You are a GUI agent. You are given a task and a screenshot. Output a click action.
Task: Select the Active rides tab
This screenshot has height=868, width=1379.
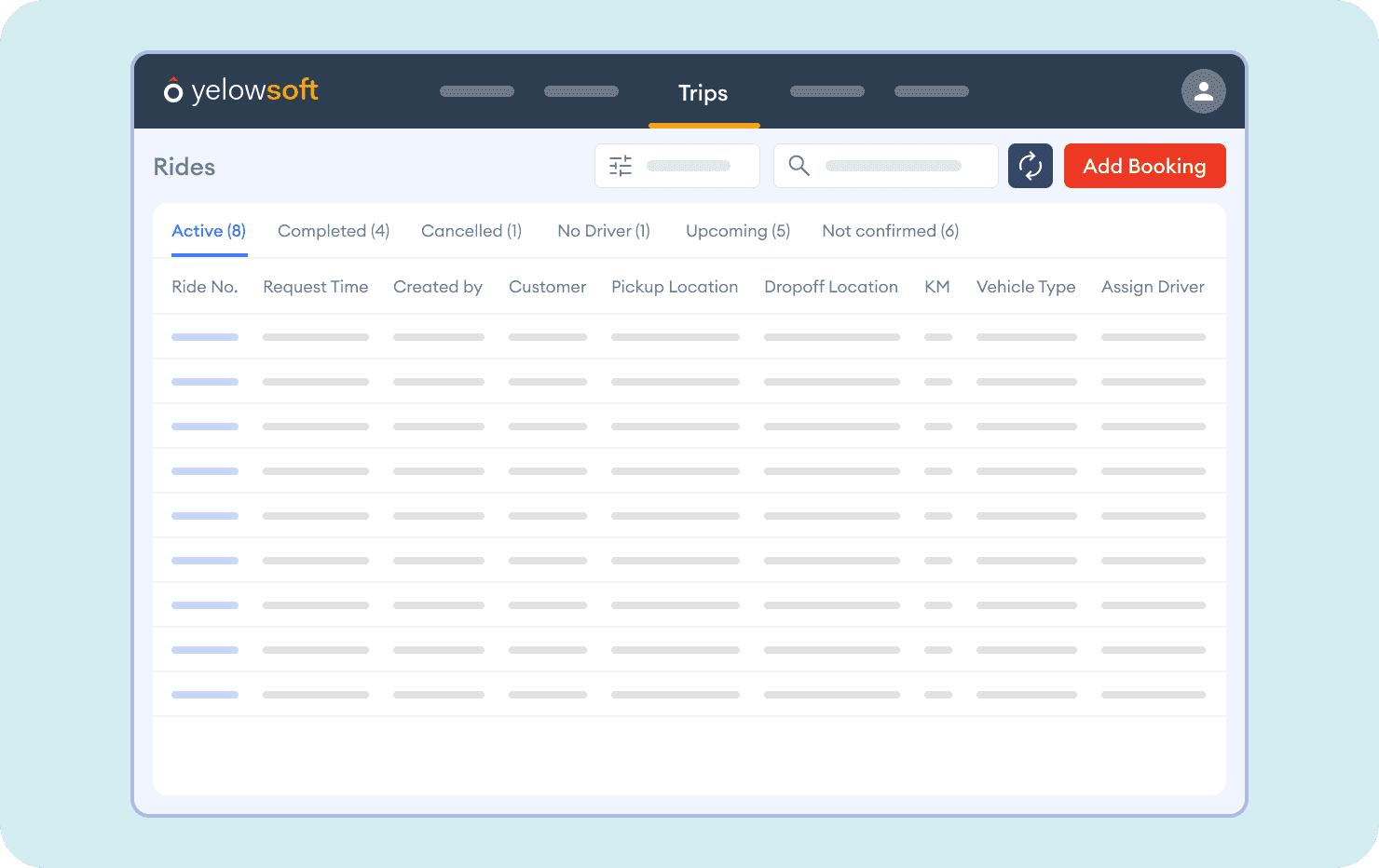click(x=208, y=230)
